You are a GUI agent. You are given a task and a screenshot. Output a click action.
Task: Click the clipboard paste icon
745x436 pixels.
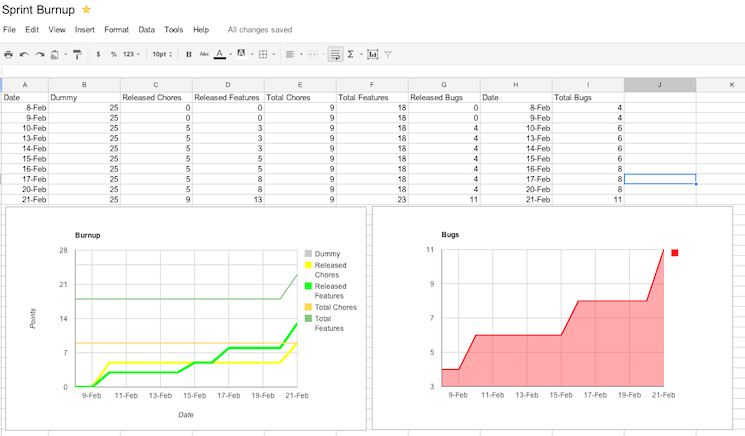point(55,55)
